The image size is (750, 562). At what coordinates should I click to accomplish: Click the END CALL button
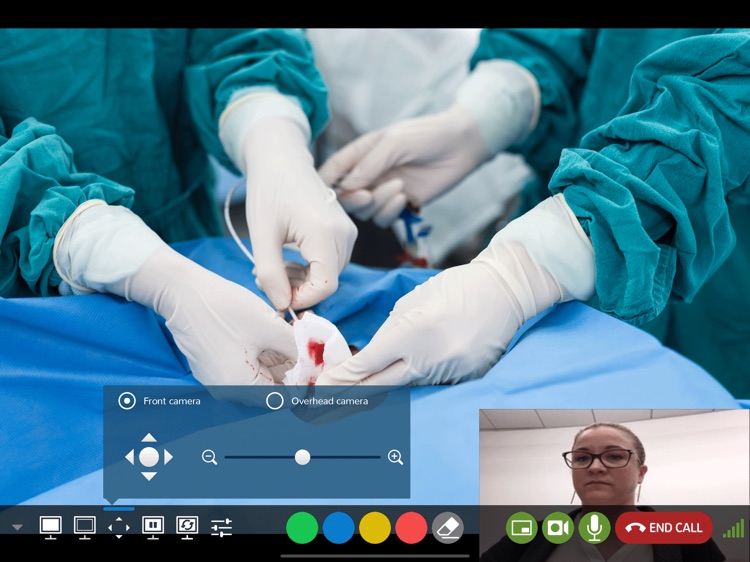(x=664, y=528)
